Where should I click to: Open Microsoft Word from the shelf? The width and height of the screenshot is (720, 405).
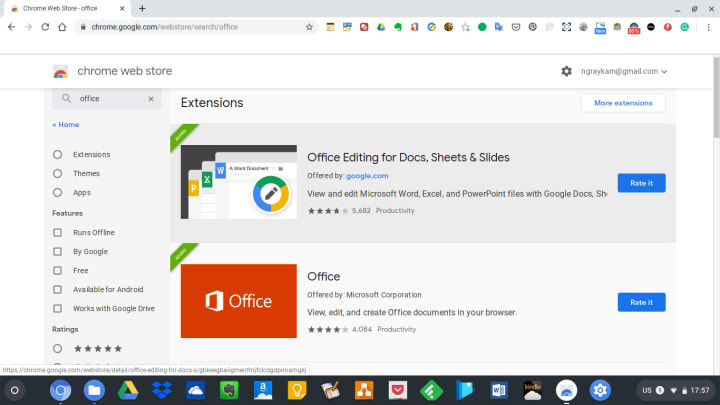[499, 390]
